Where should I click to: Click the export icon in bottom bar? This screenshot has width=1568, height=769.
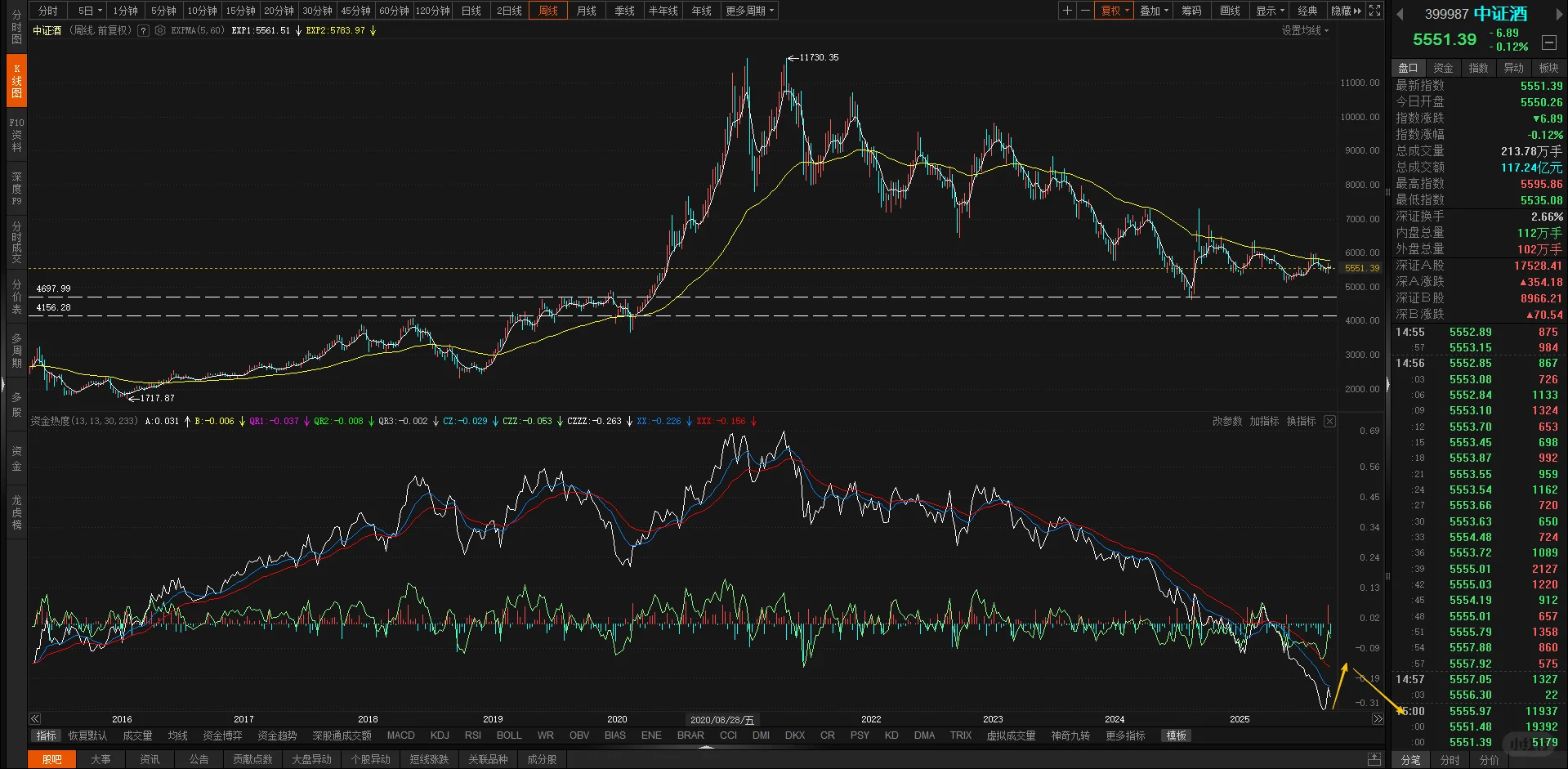coord(1374,759)
